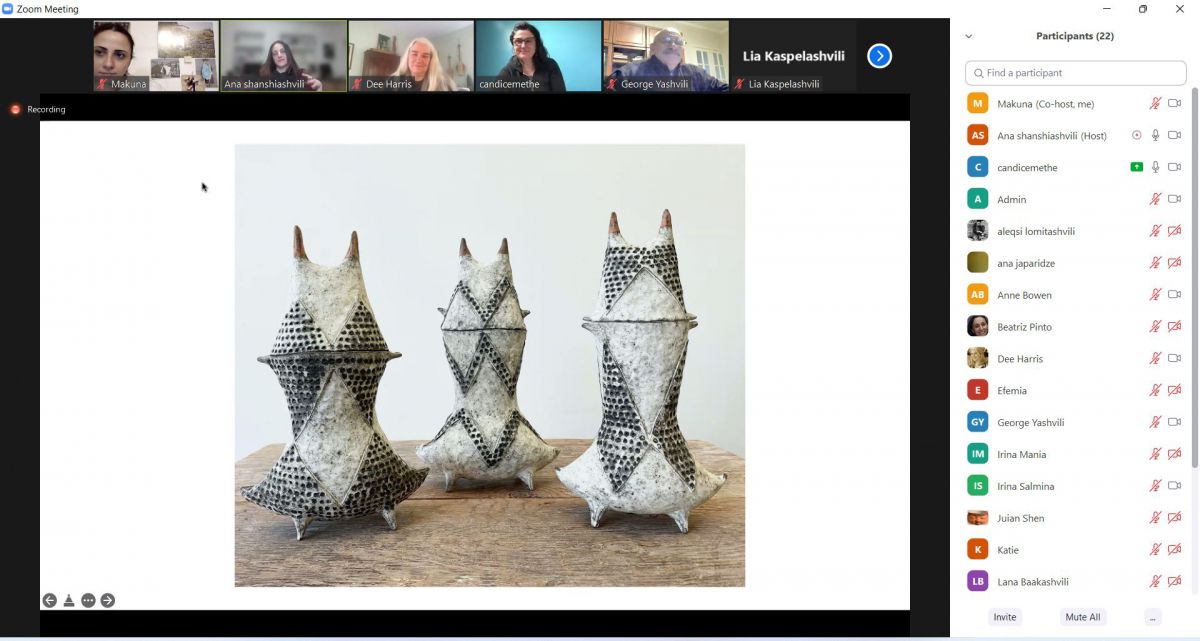This screenshot has width=1200, height=641.
Task: Click the next slide arrow in presentation
Action: pyautogui.click(x=108, y=600)
